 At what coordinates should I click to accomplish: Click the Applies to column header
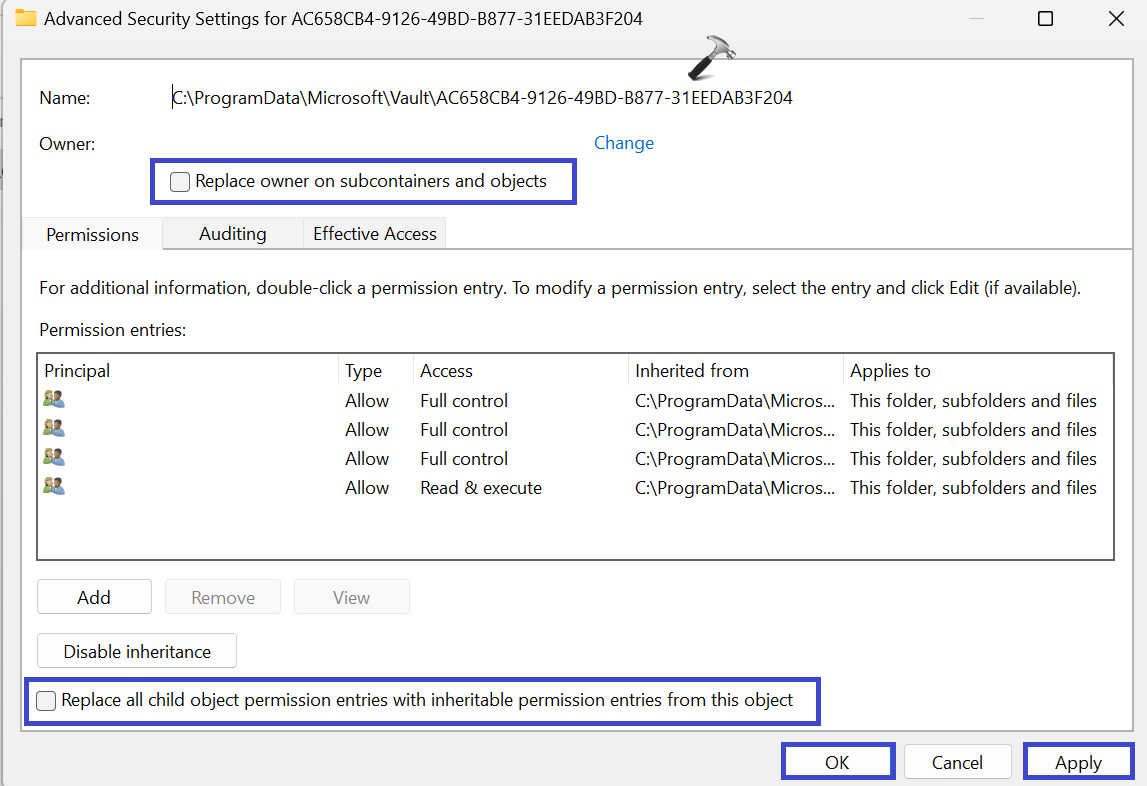coord(890,371)
